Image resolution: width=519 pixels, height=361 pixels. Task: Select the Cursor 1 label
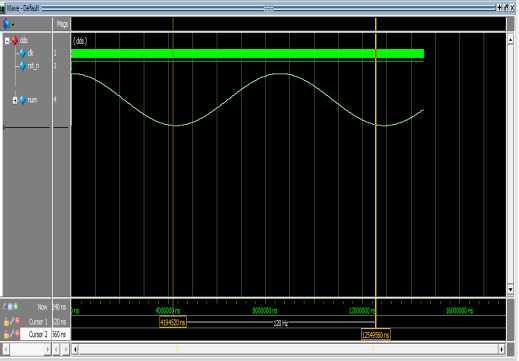(x=38, y=322)
